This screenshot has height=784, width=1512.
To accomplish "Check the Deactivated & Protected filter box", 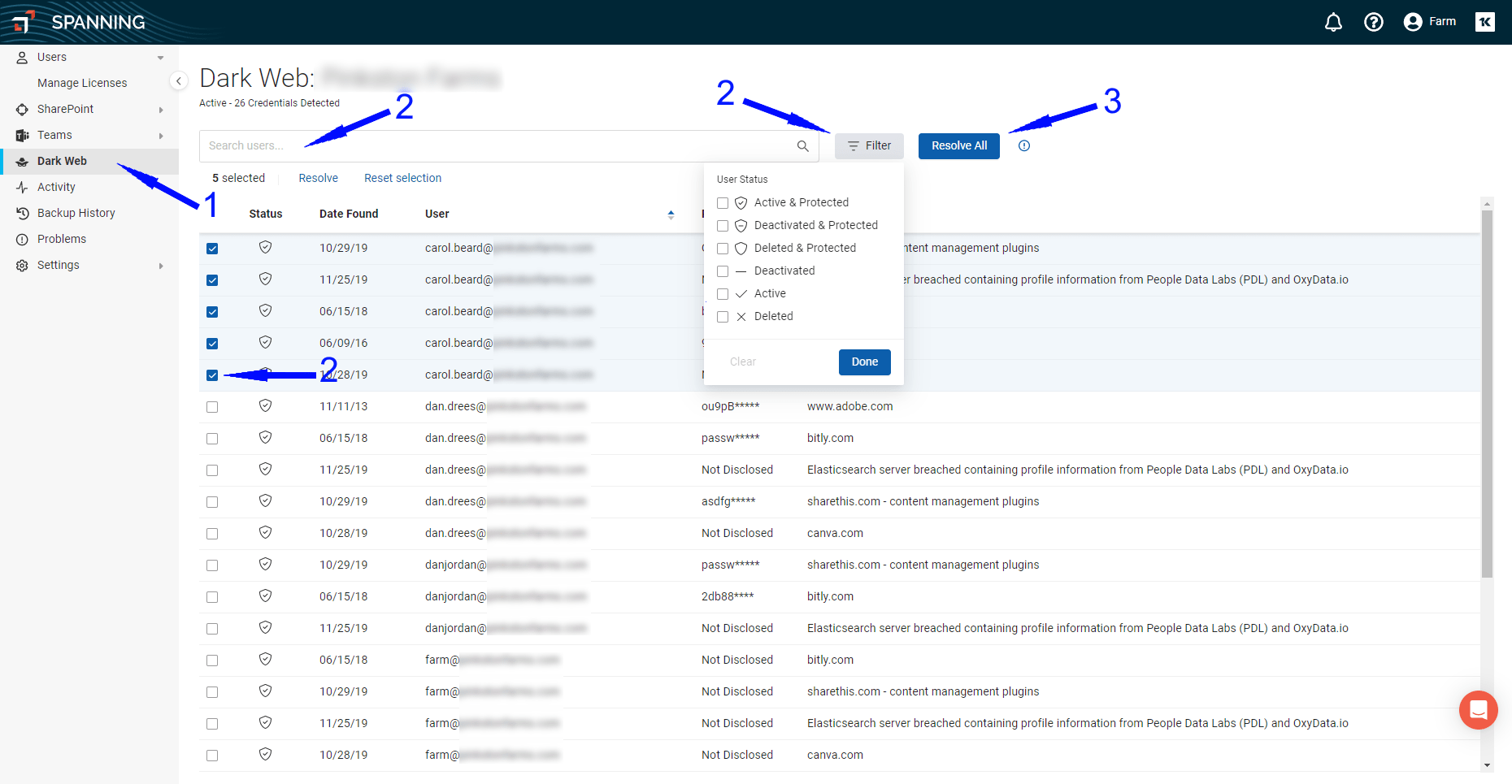I will click(x=723, y=226).
